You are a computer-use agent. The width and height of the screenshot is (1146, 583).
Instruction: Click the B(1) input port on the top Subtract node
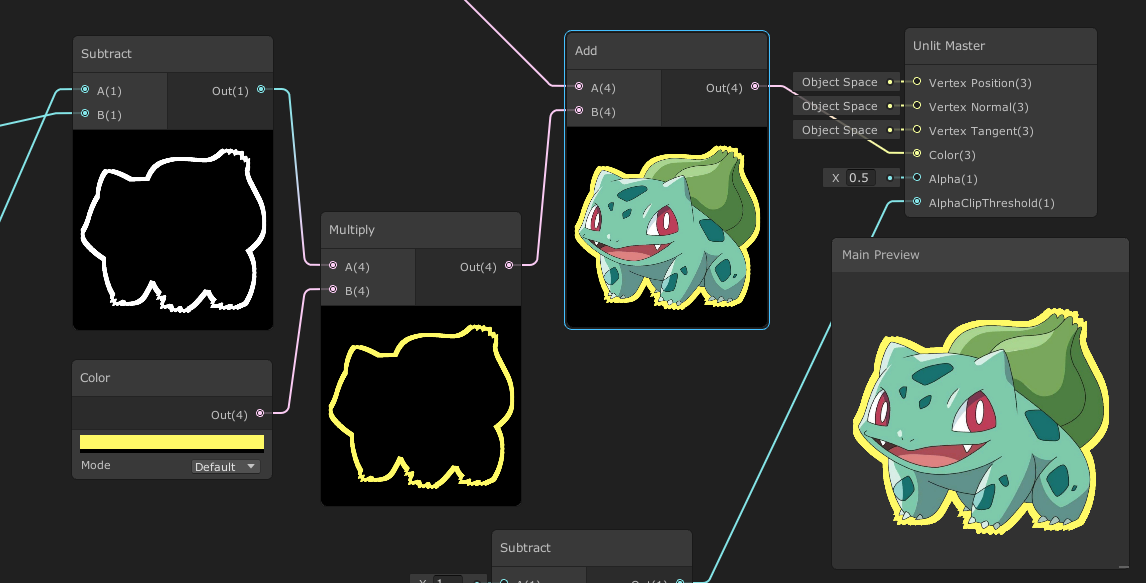[85, 113]
